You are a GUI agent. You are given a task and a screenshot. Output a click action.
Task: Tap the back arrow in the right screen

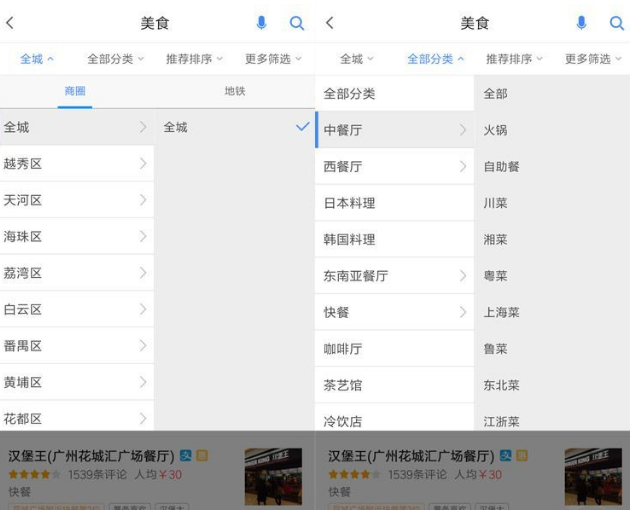(330, 23)
